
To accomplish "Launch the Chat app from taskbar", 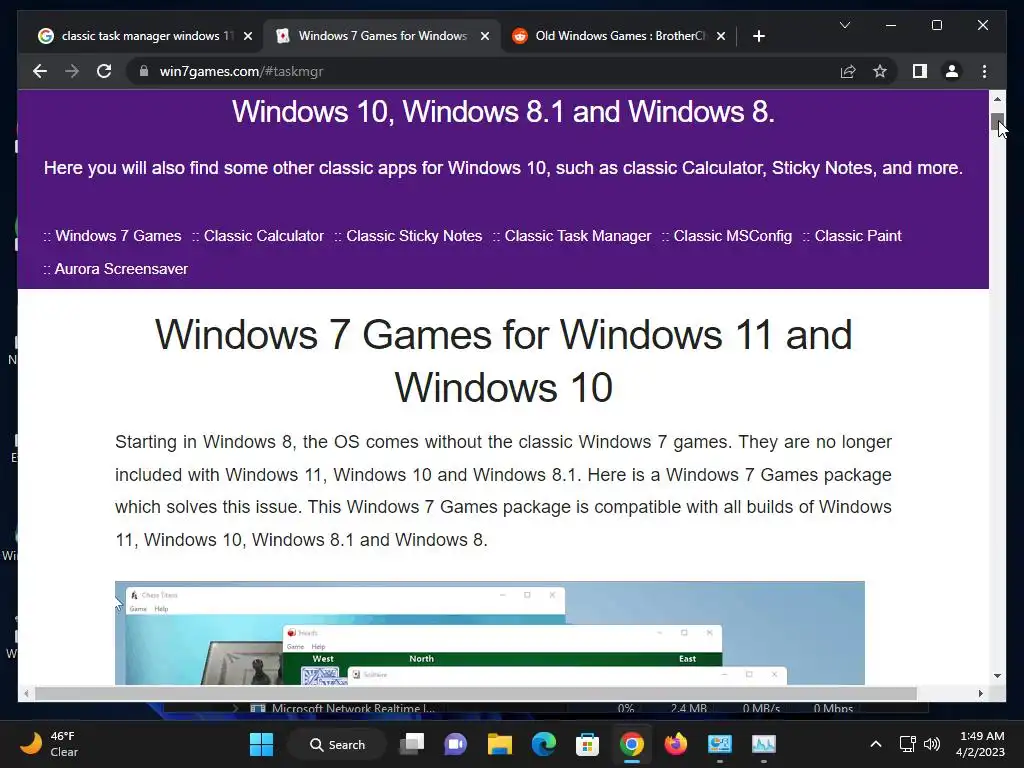I will [x=455, y=744].
